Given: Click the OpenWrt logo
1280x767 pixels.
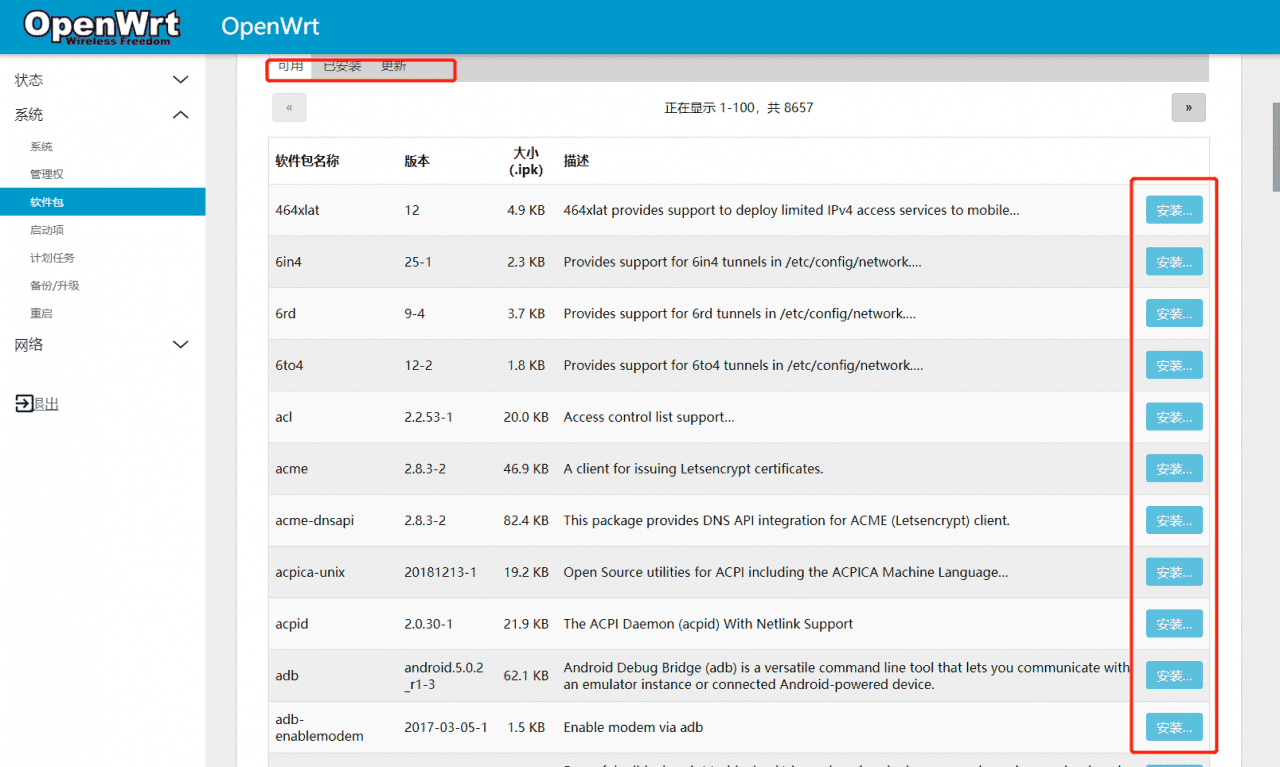Looking at the screenshot, I should pos(100,26).
